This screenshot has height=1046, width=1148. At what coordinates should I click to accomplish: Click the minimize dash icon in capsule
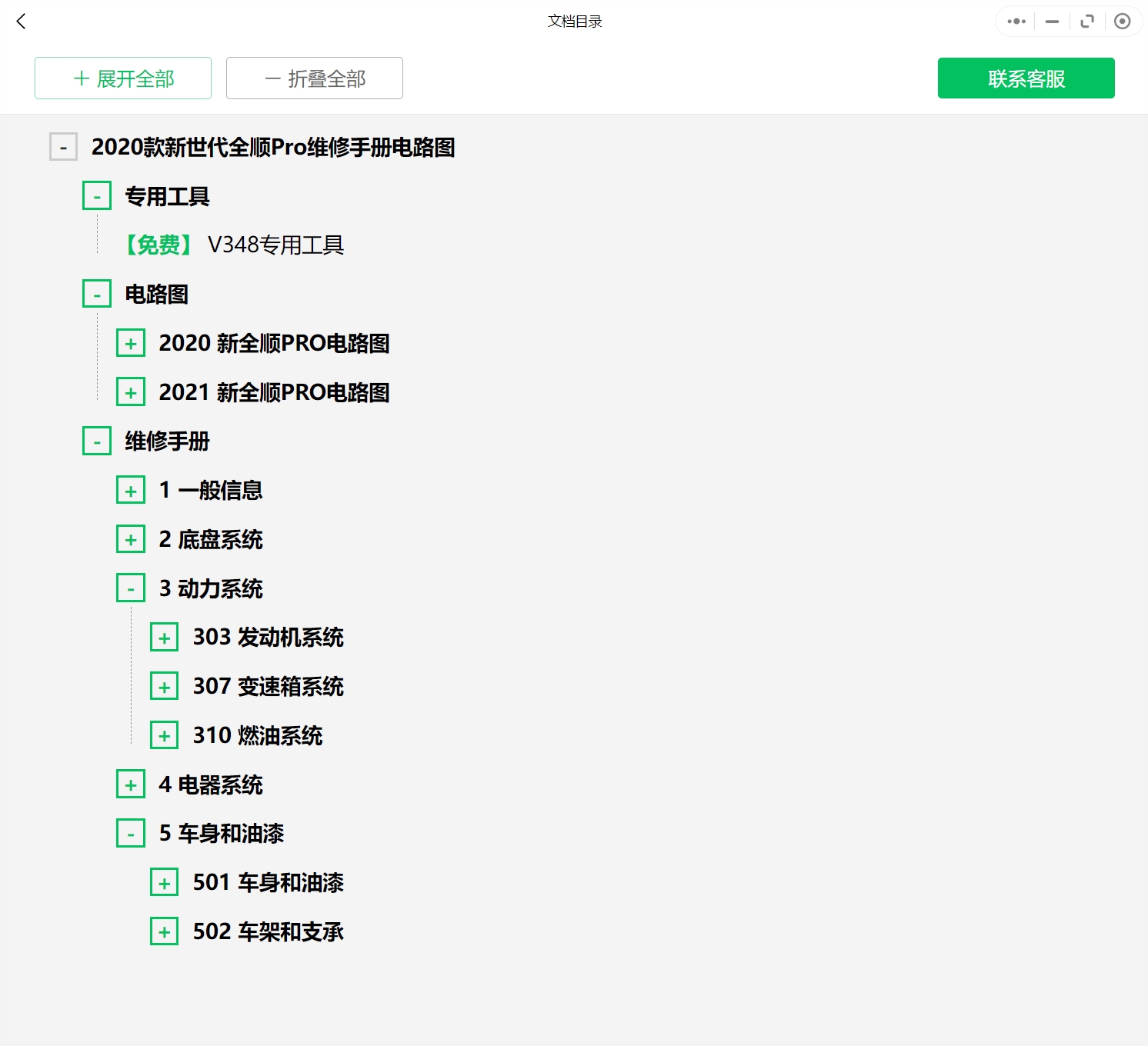tap(1052, 22)
